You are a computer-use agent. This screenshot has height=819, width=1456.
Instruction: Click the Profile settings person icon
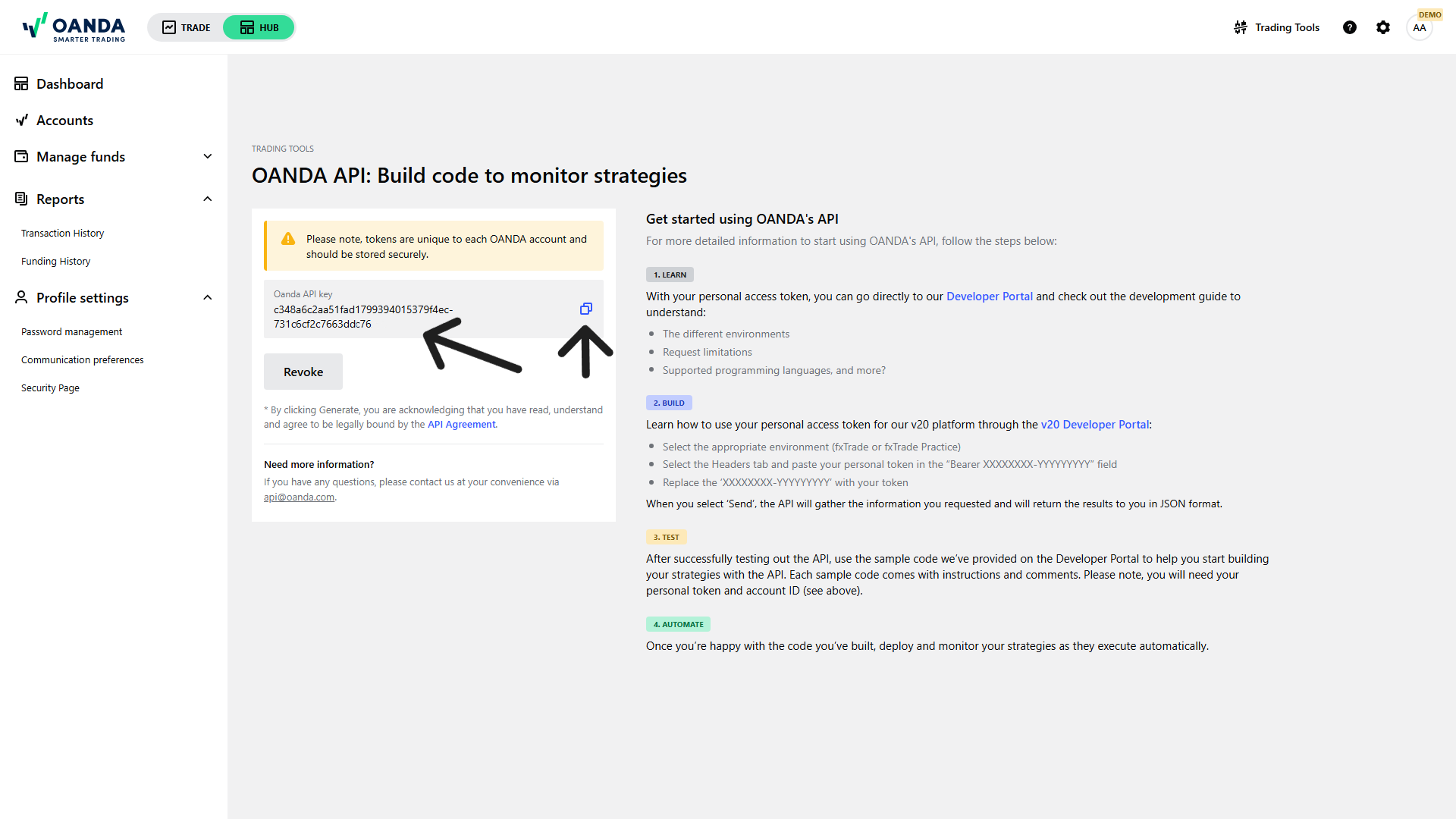click(21, 297)
